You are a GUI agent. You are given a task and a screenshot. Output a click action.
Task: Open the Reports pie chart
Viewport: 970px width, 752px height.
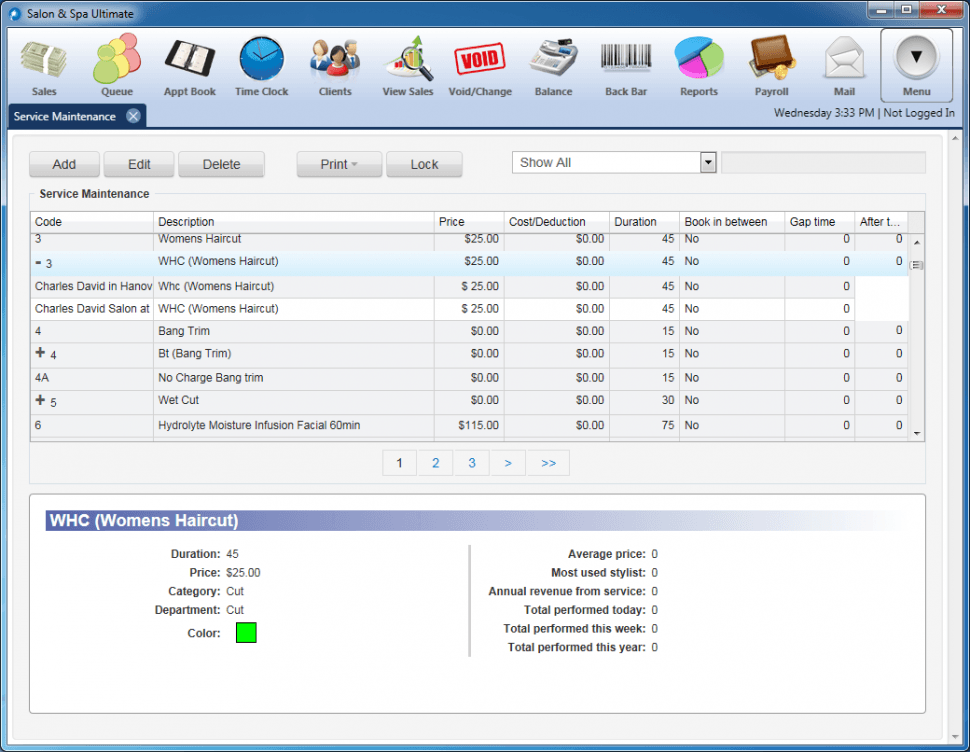pos(698,60)
